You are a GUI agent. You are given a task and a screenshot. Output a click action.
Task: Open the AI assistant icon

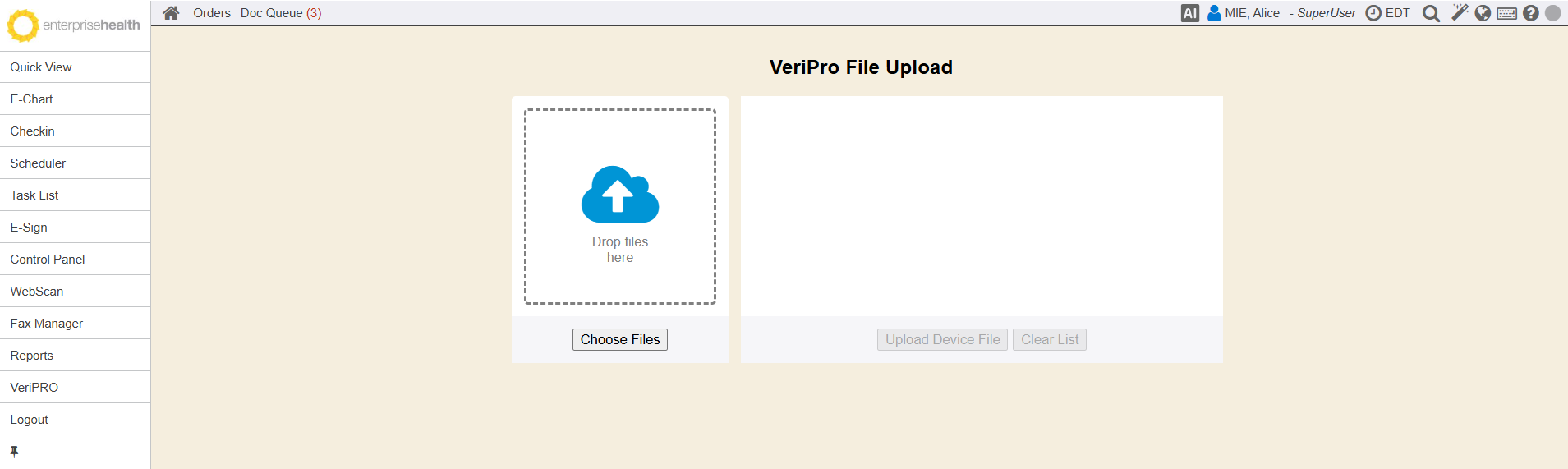pos(1189,13)
